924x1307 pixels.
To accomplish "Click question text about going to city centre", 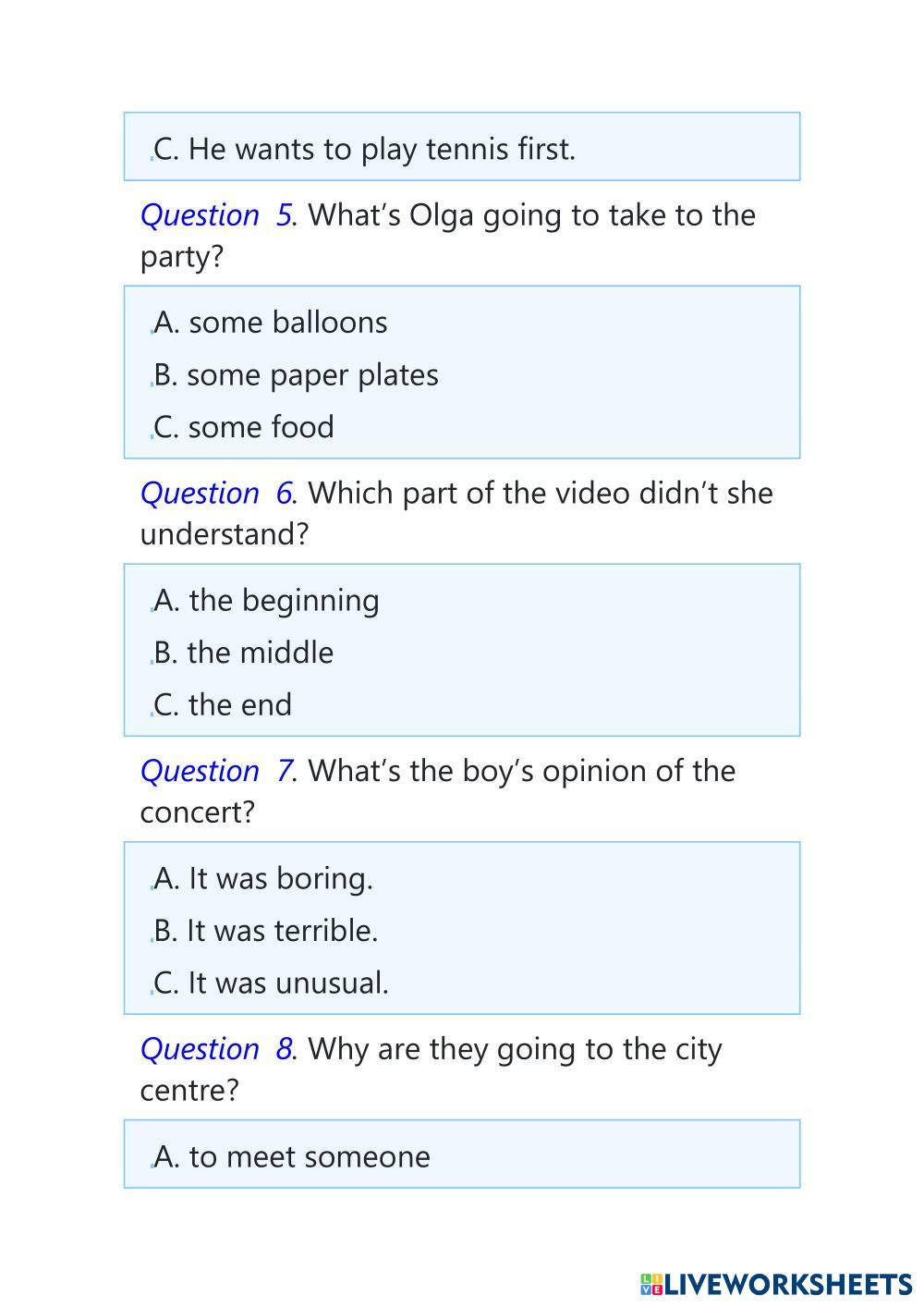I will tap(515, 1049).
